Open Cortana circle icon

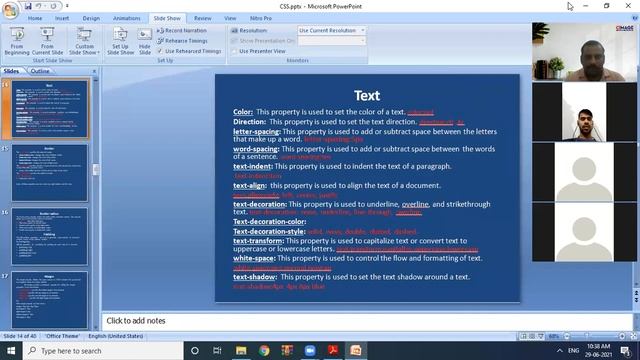pos(195,351)
